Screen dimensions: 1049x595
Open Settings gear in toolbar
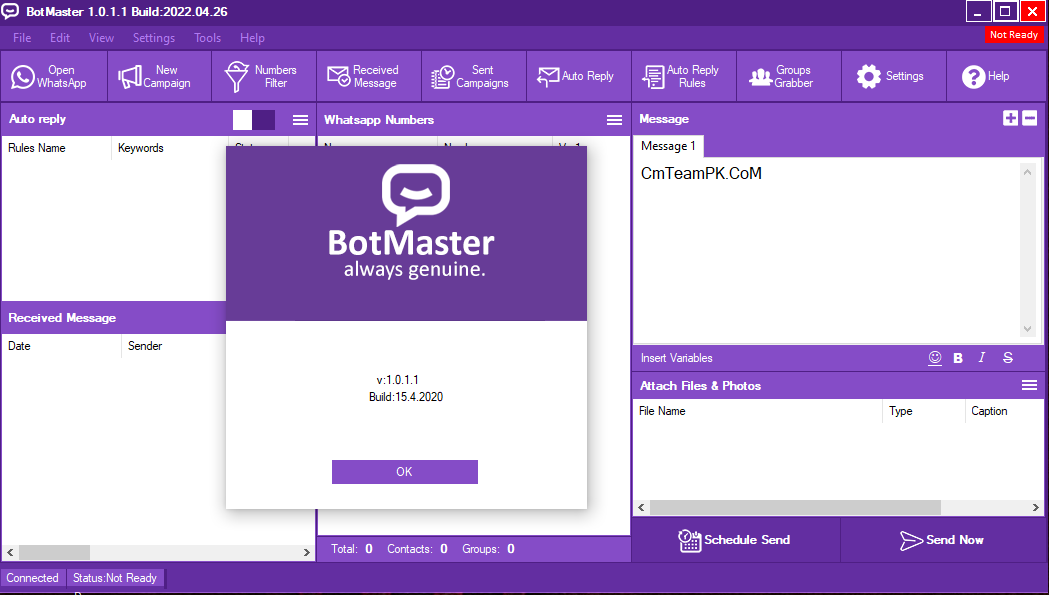click(x=894, y=76)
